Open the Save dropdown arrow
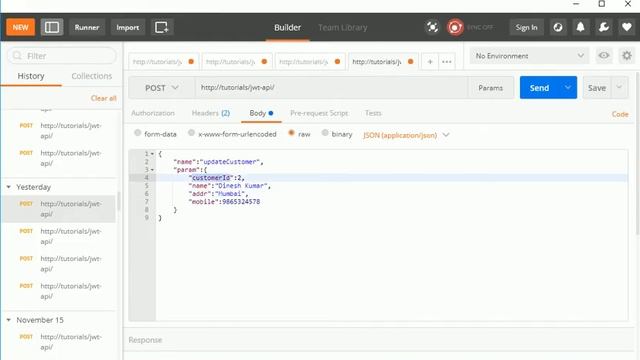 pyautogui.click(x=619, y=88)
